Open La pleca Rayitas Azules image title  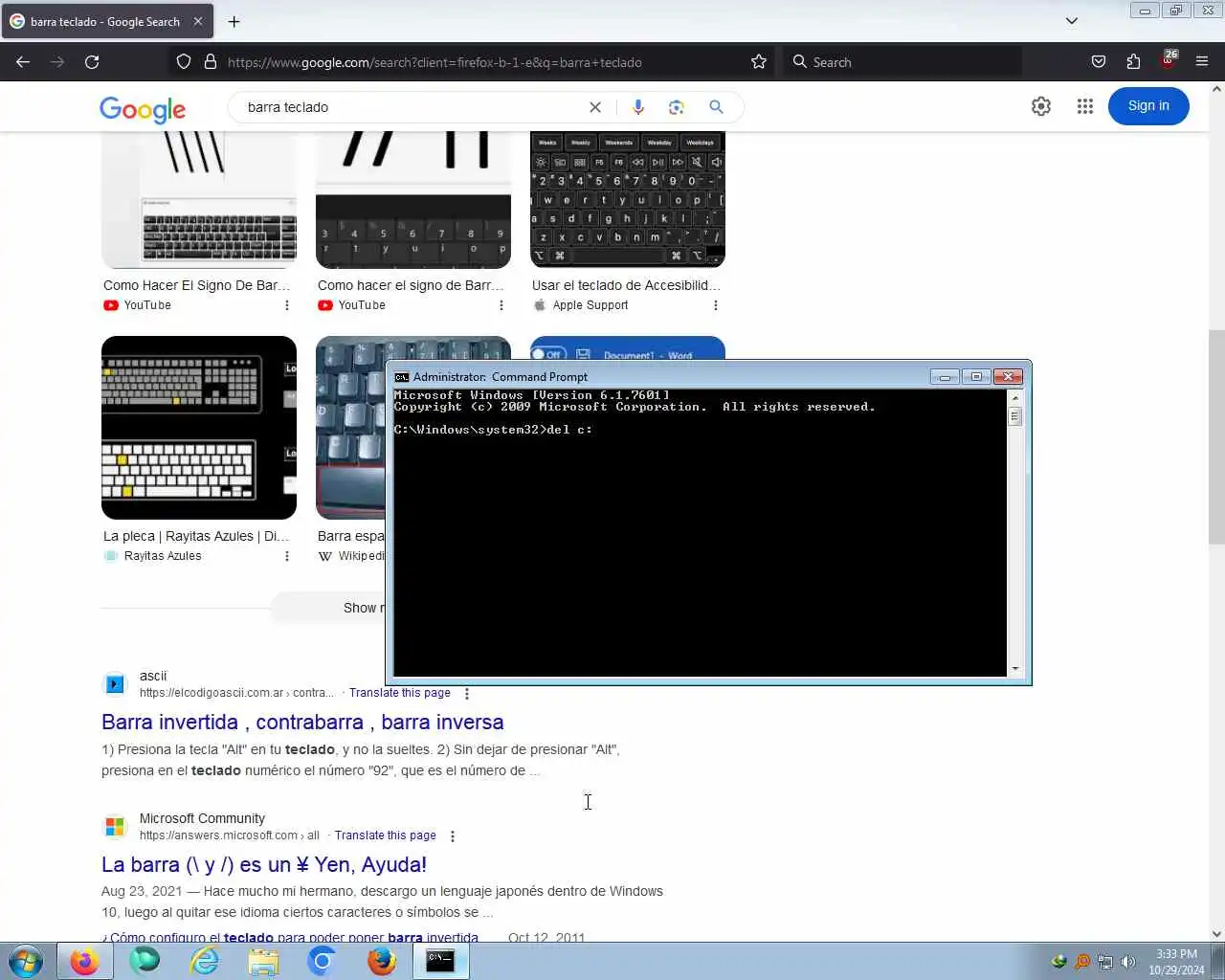196,536
